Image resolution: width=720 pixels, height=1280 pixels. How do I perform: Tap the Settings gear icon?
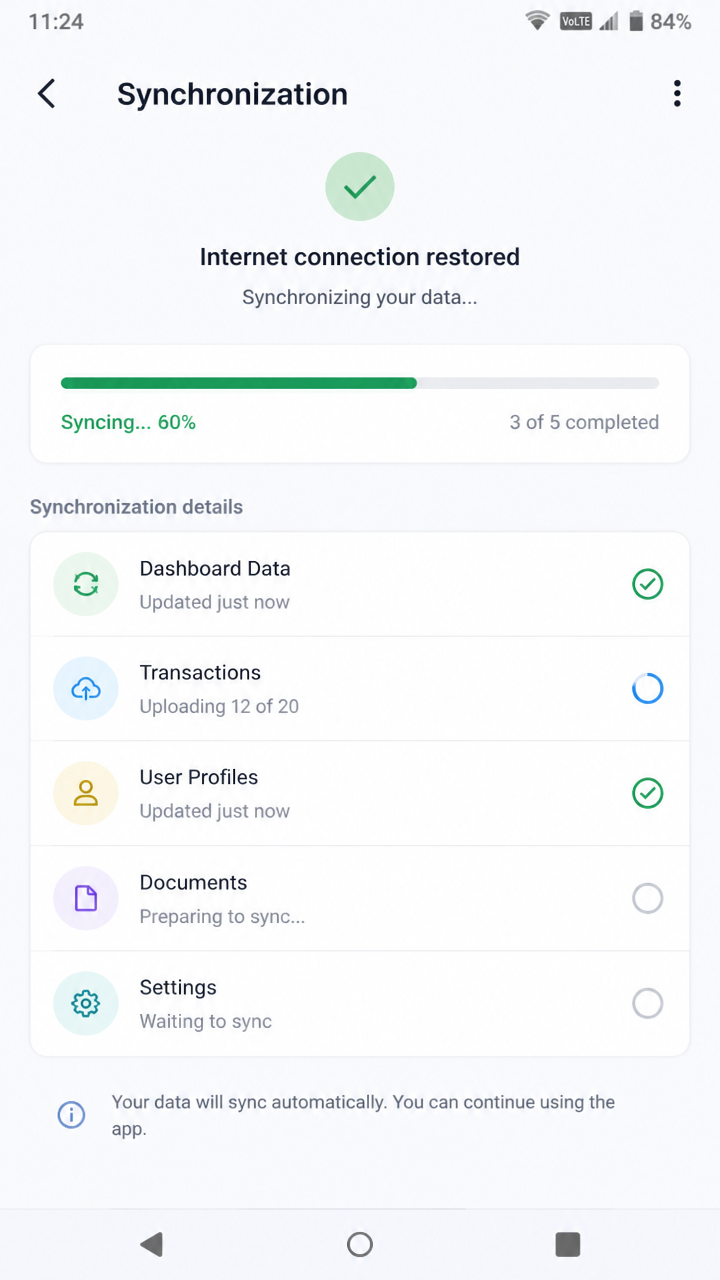tap(86, 1003)
